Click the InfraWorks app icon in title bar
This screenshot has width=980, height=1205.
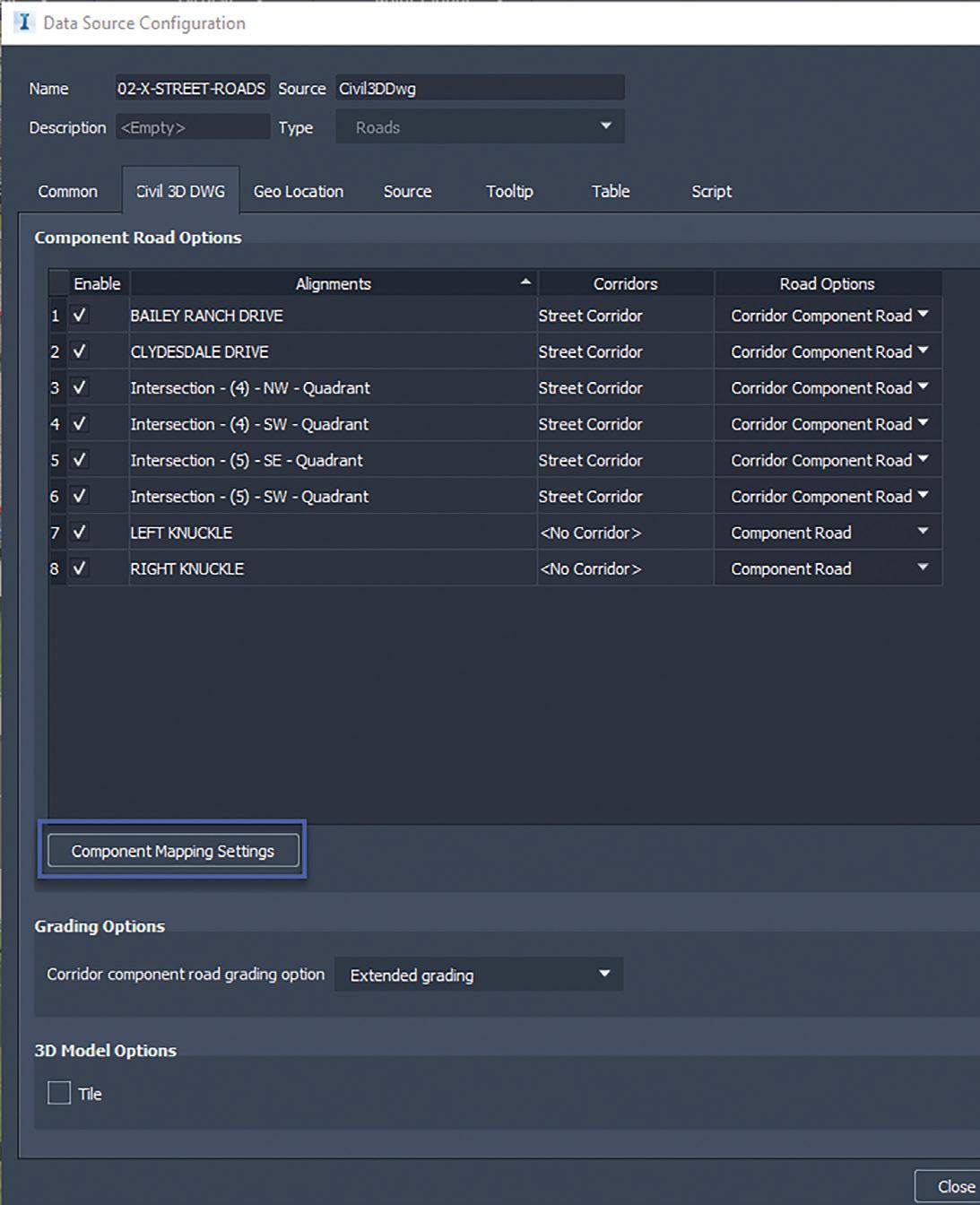24,22
